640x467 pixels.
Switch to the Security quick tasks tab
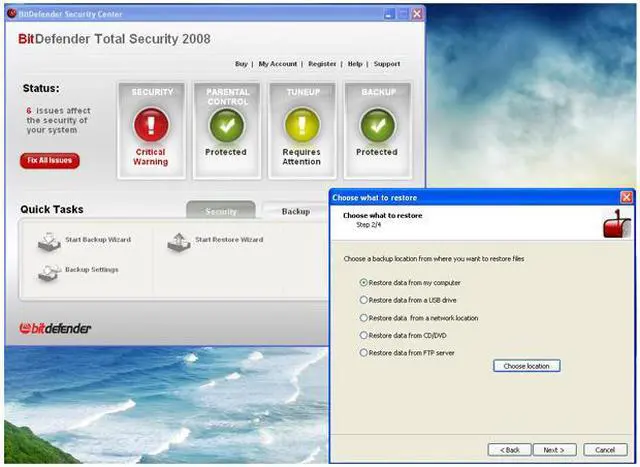click(221, 211)
